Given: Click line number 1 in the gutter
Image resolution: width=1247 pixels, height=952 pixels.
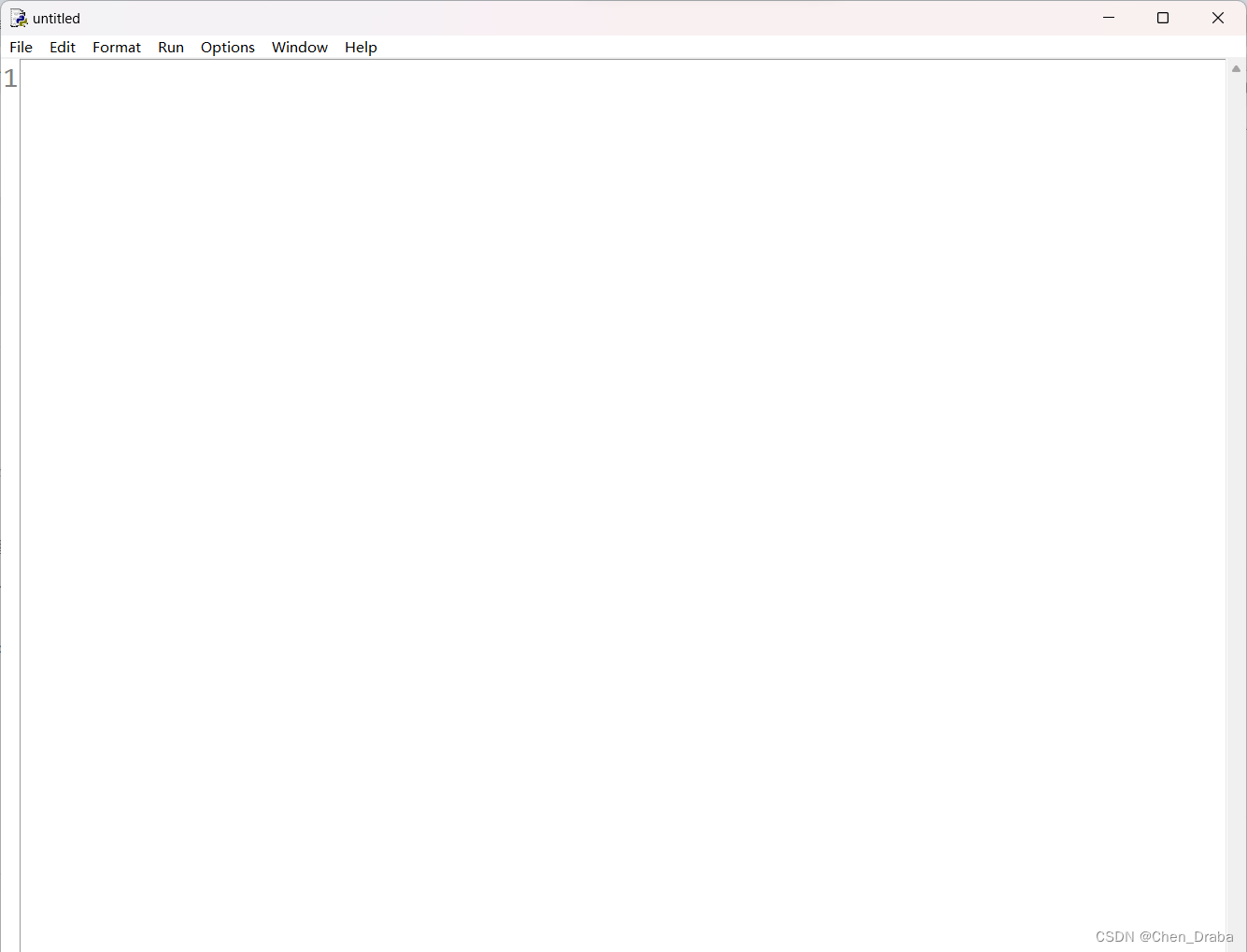Looking at the screenshot, I should tap(10, 78).
